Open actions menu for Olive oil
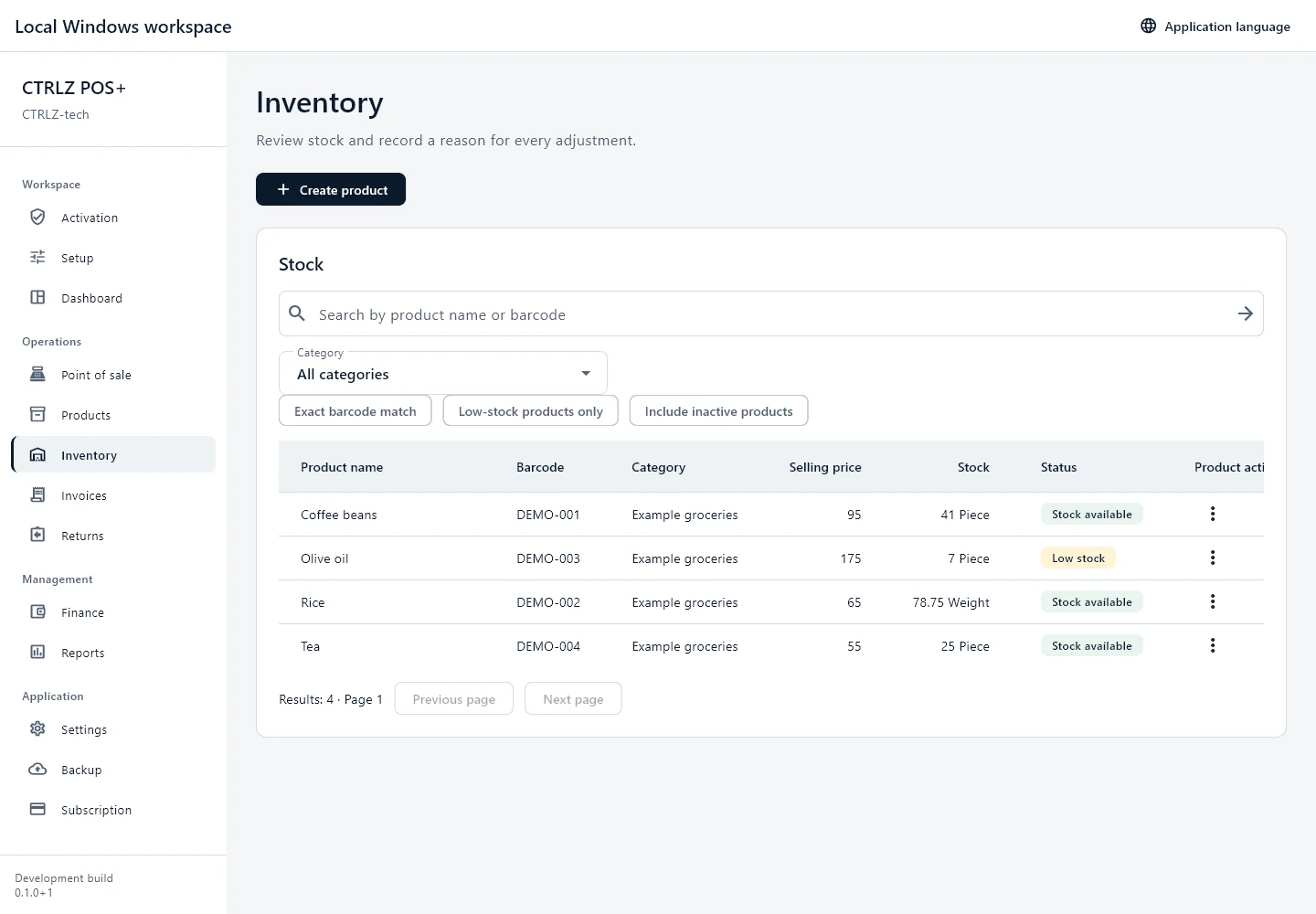Viewport: 1316px width, 914px height. (1213, 558)
